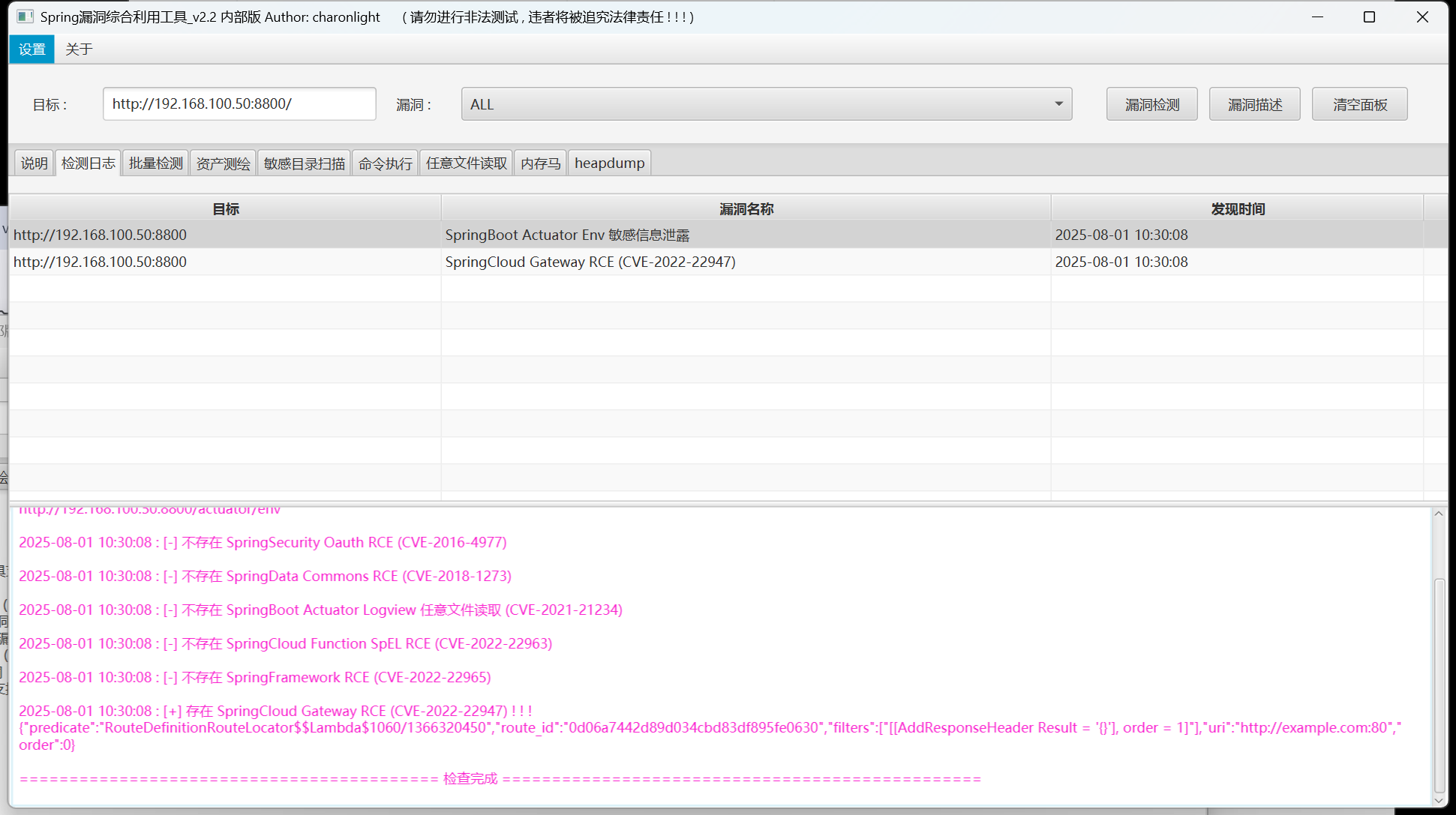Open the 设置 menu
This screenshot has width=1456, height=815.
pyautogui.click(x=32, y=49)
